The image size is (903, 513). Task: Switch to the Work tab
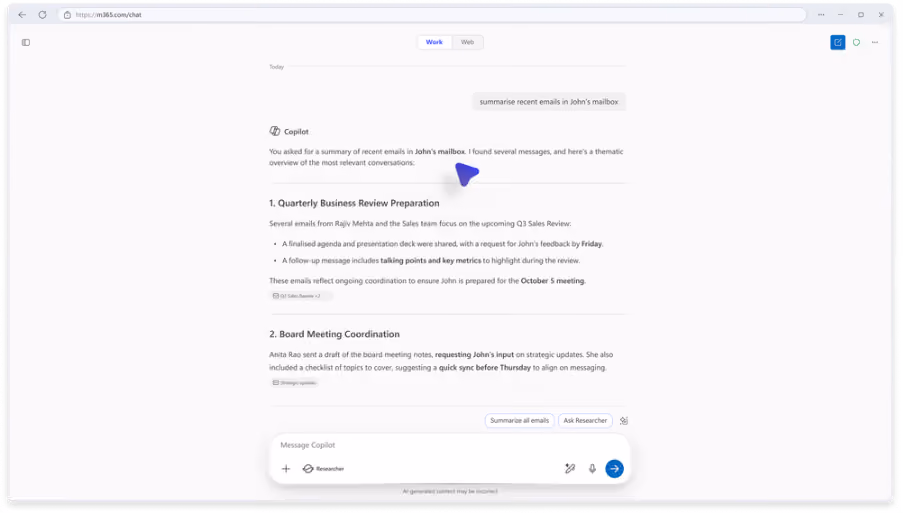pyautogui.click(x=434, y=42)
